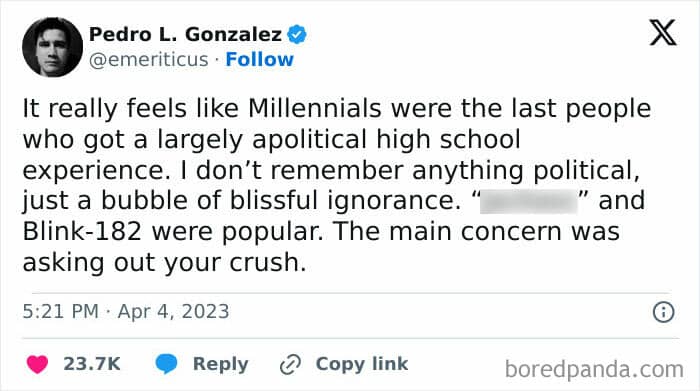The height and width of the screenshot is (391, 700).
Task: Click the circled info icon beside the timestamp
Action: point(663,312)
